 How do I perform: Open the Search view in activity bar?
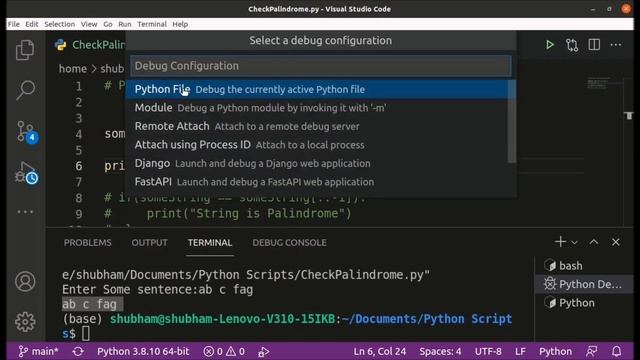point(25,90)
